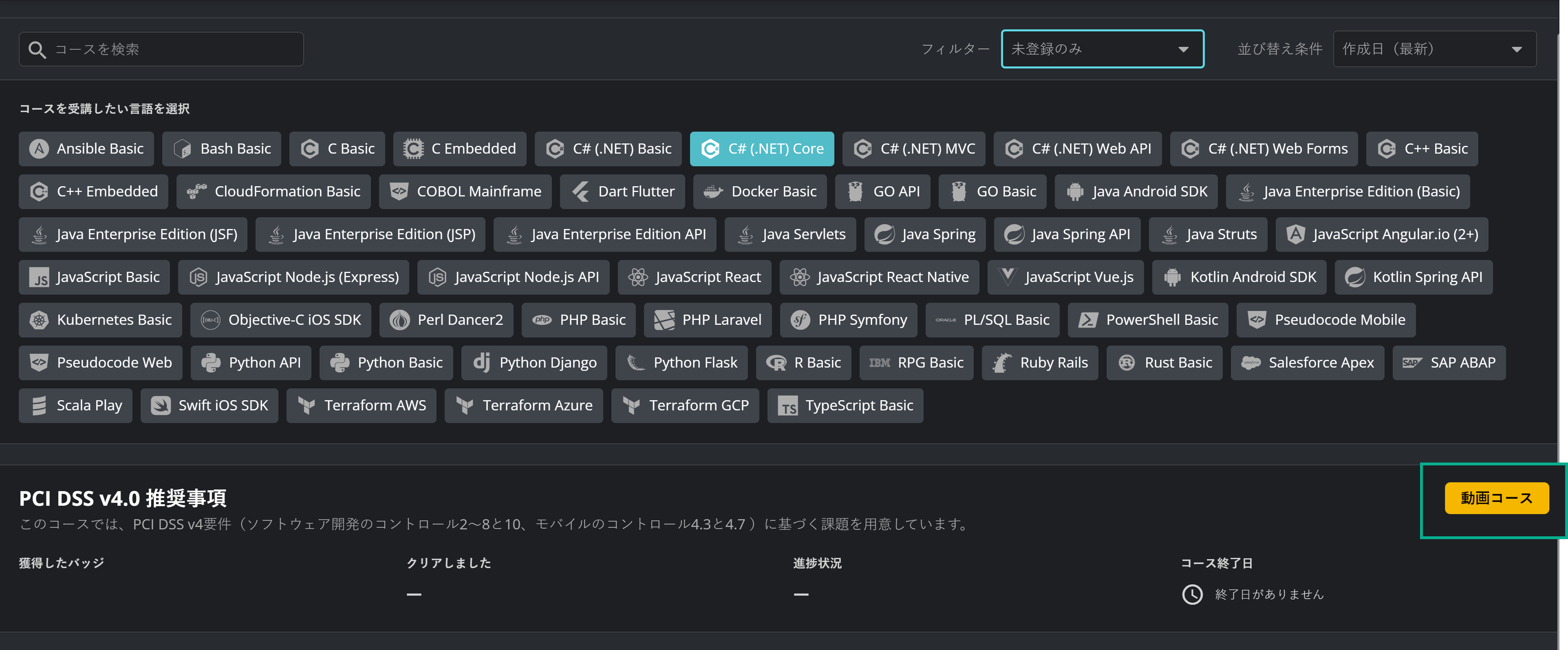This screenshot has height=650, width=1568.
Task: Choose the JavaScript React Native chip
Action: [879, 277]
